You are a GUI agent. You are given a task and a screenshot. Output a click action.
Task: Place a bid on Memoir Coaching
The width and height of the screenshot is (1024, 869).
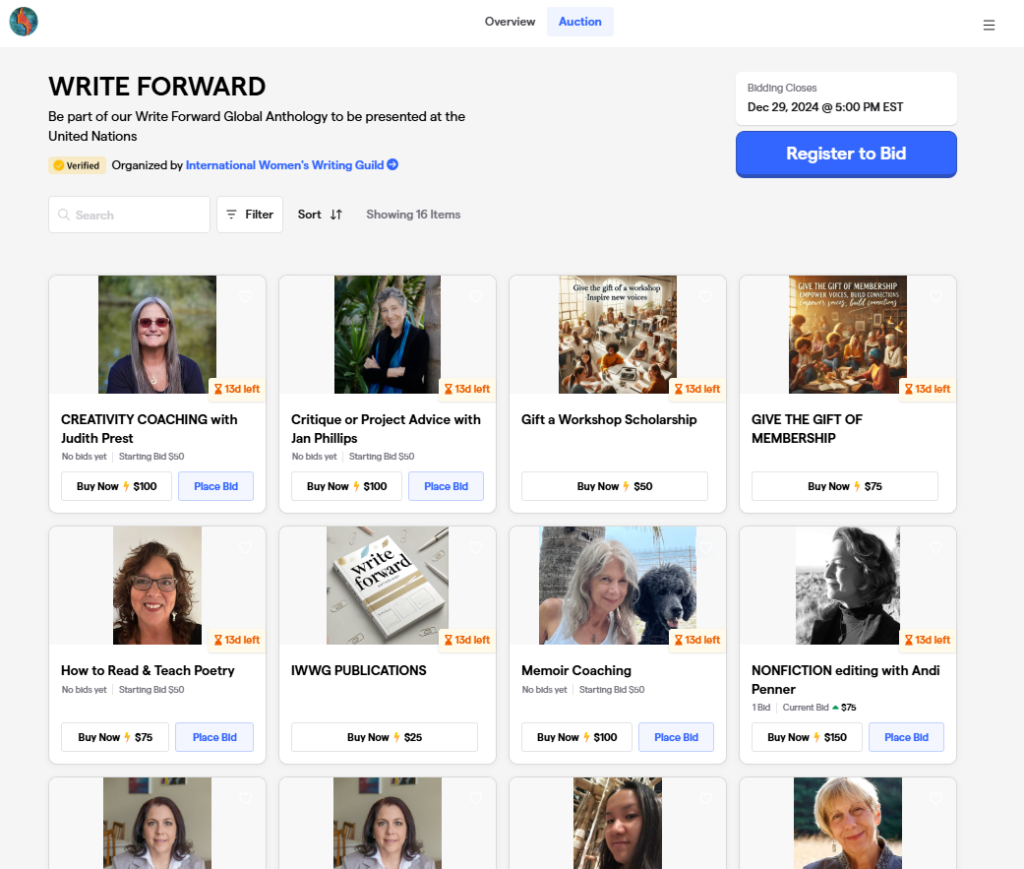click(x=676, y=737)
